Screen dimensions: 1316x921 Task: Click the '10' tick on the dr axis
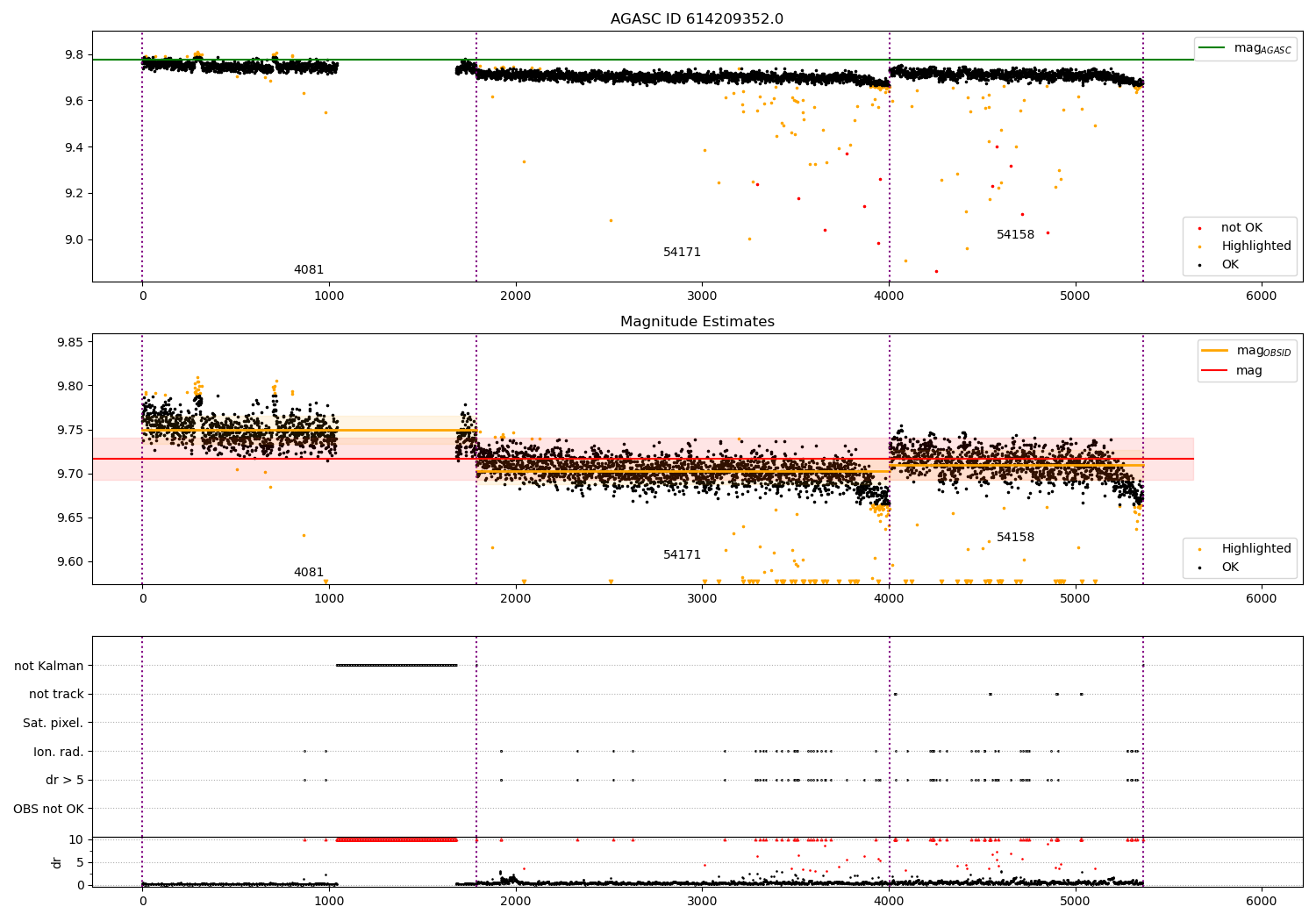(x=76, y=840)
